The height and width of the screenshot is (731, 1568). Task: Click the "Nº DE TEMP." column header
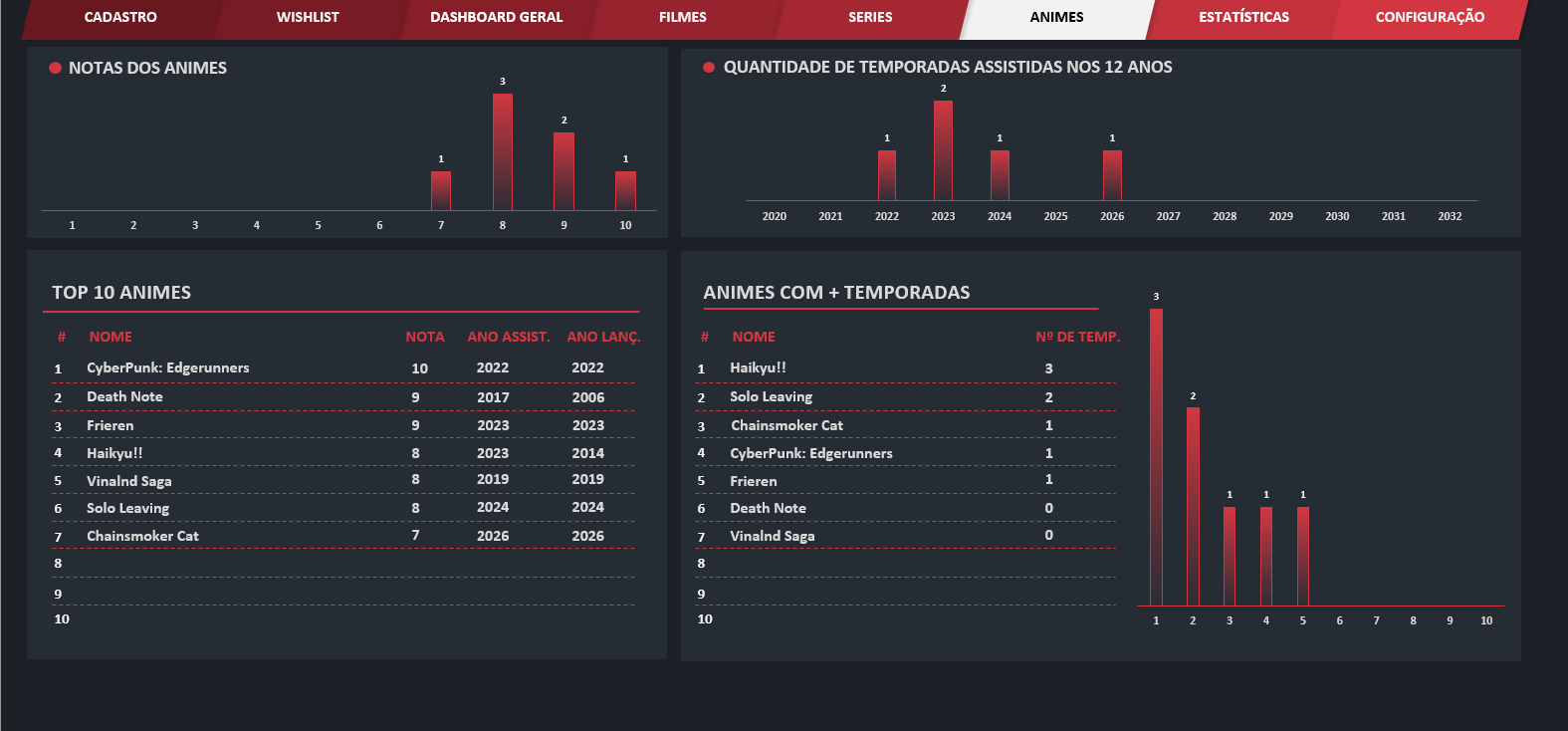(1078, 337)
